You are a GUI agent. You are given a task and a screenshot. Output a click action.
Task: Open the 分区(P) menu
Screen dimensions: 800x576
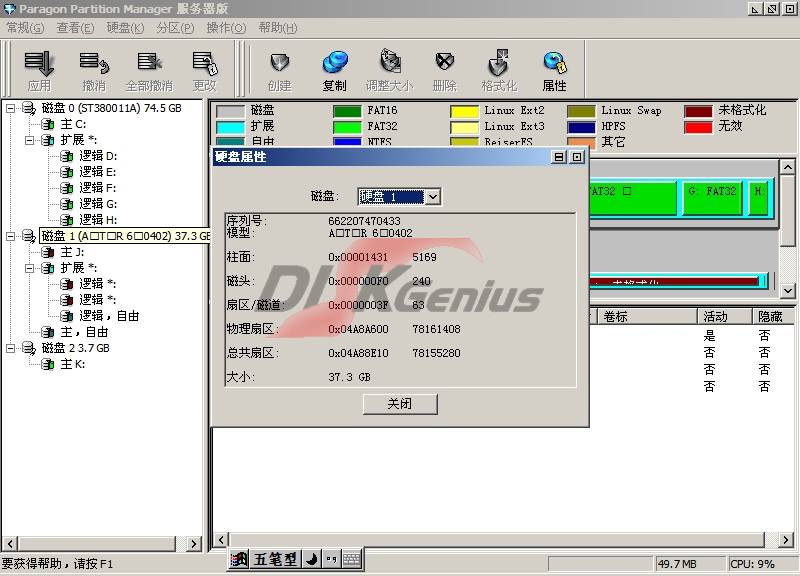coord(176,28)
